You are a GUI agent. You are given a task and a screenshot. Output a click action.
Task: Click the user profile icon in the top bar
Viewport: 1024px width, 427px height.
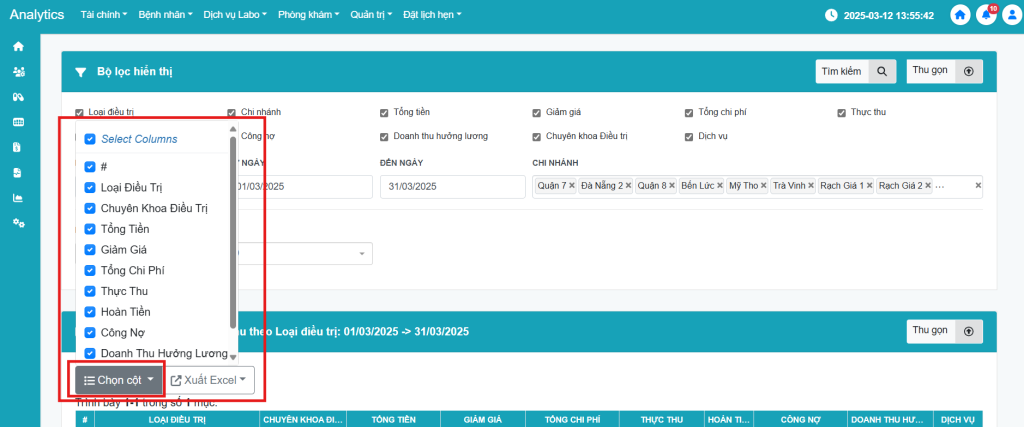coord(1010,15)
